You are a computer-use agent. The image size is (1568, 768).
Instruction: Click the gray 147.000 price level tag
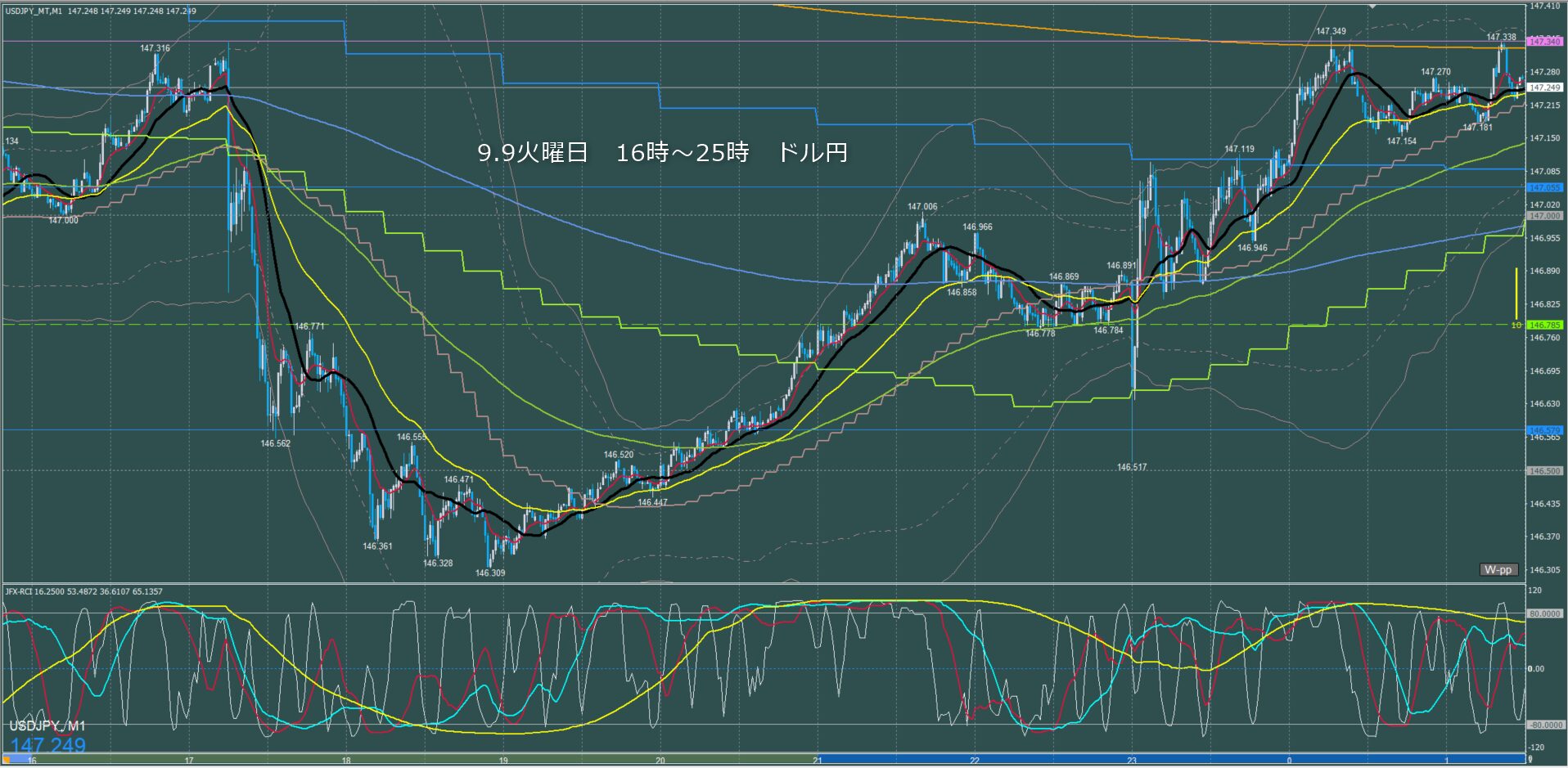coord(1544,216)
